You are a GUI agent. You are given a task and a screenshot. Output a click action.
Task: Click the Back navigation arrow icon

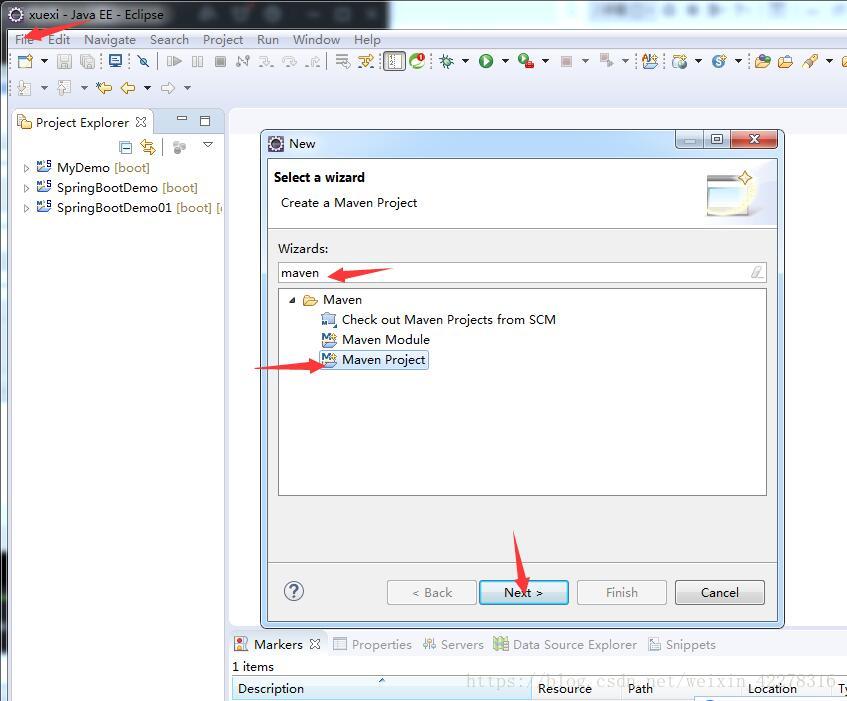(127, 87)
